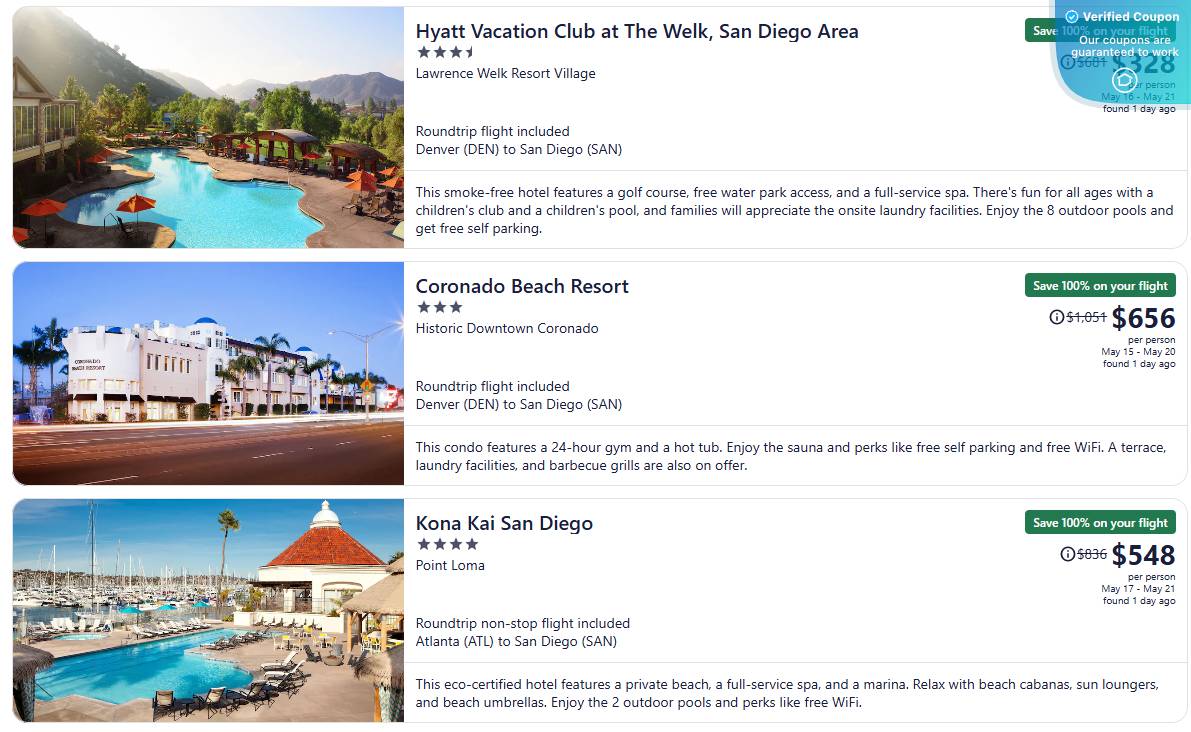Click the Point Loma location label
The image size is (1191, 732).
tap(450, 565)
